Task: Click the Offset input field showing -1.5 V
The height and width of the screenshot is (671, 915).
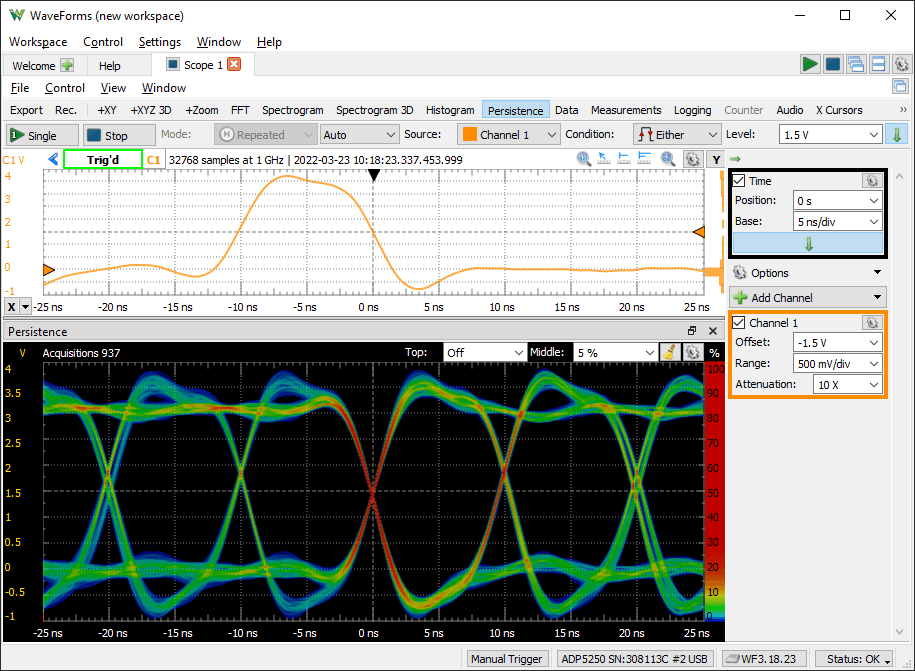Action: (838, 342)
